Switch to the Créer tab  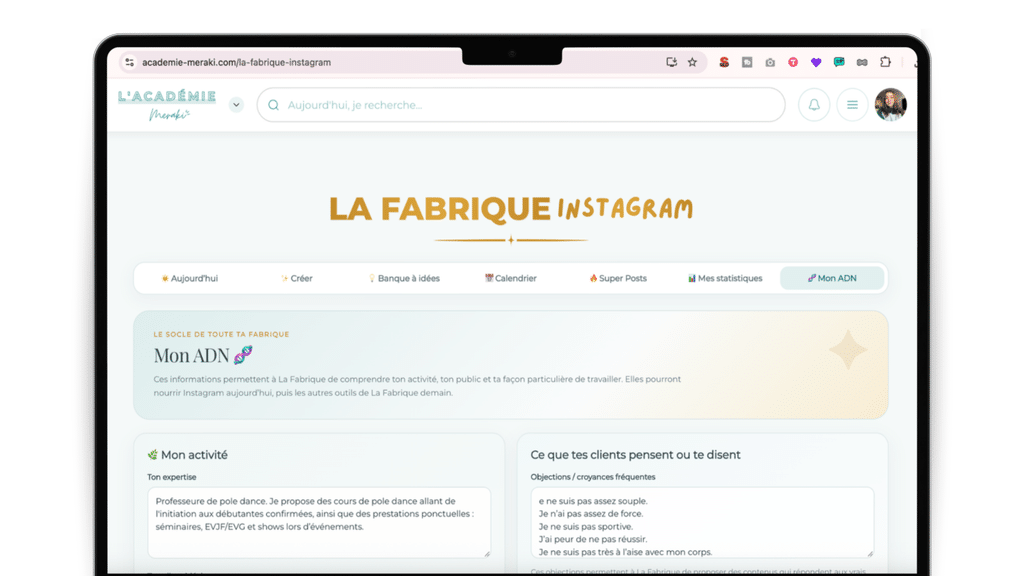click(x=296, y=278)
